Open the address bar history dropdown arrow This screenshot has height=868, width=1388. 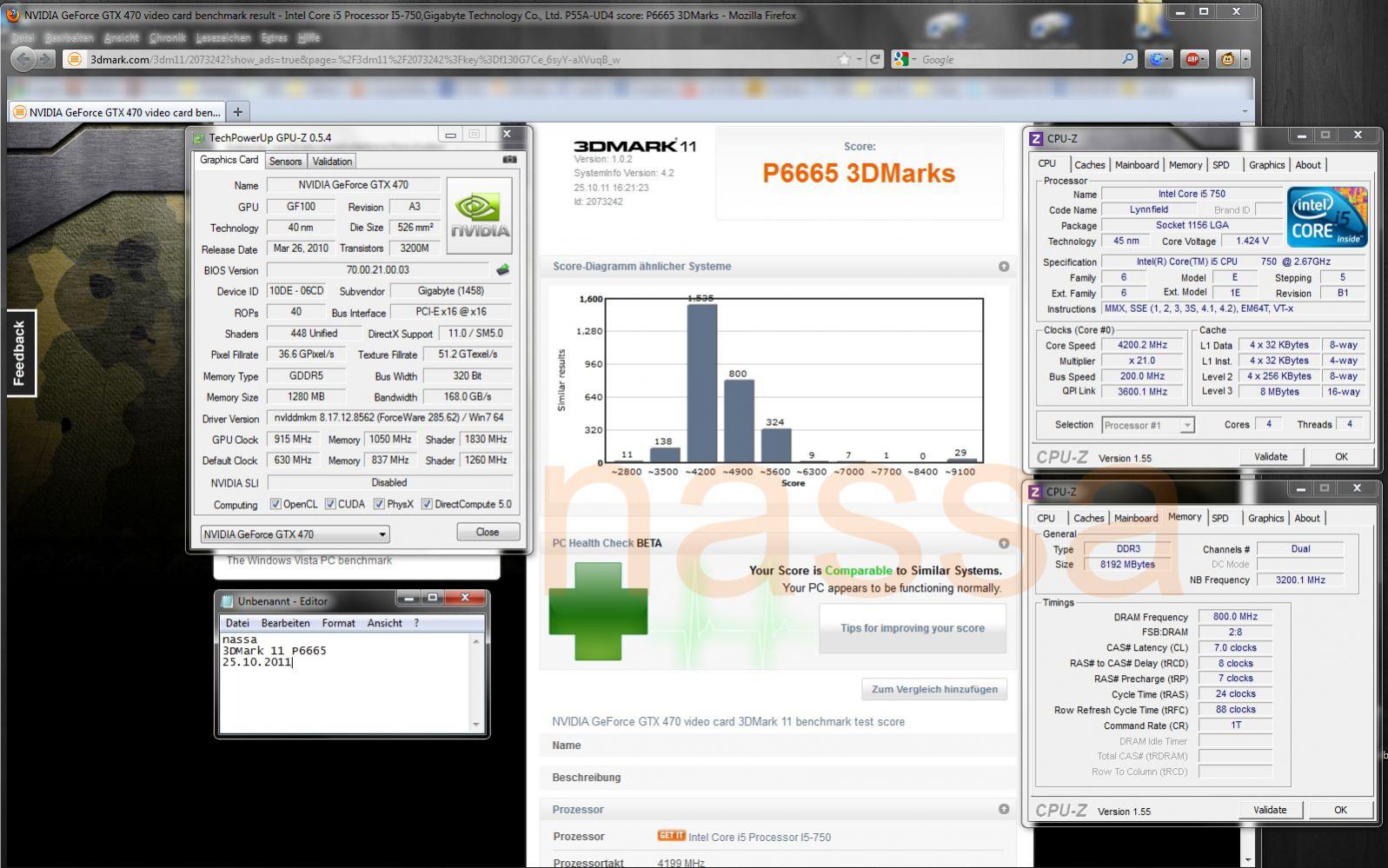pos(859,59)
